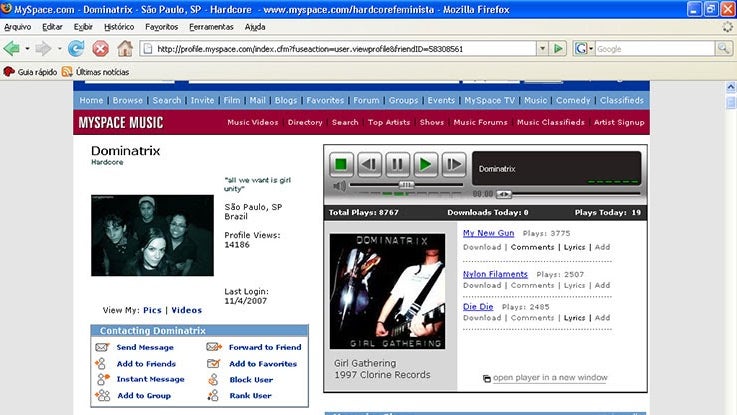Click the Google search input box
The image size is (737, 415).
click(655, 48)
